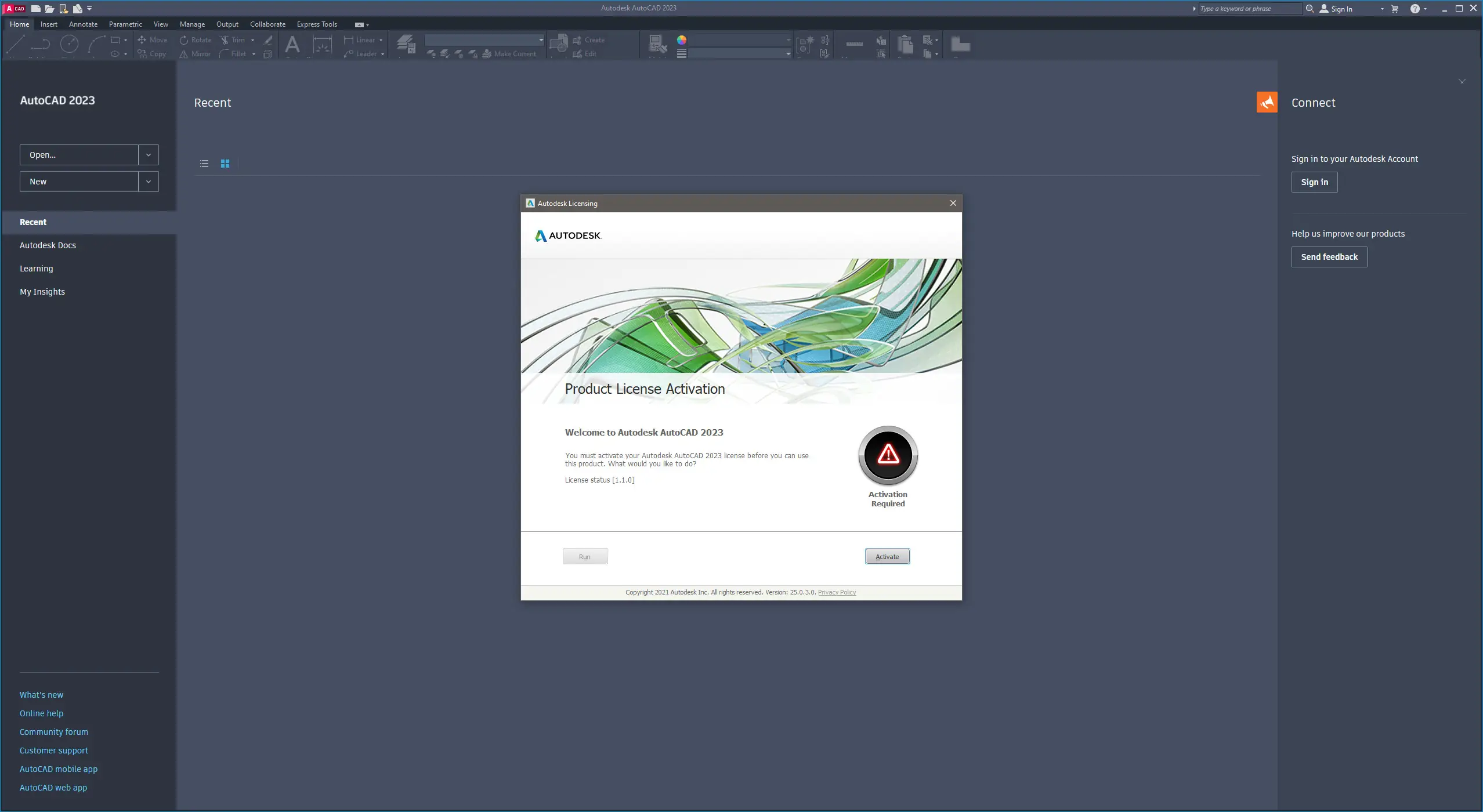This screenshot has height=812, width=1483.
Task: Click the AutoCAD application menu logo
Action: click(x=15, y=8)
